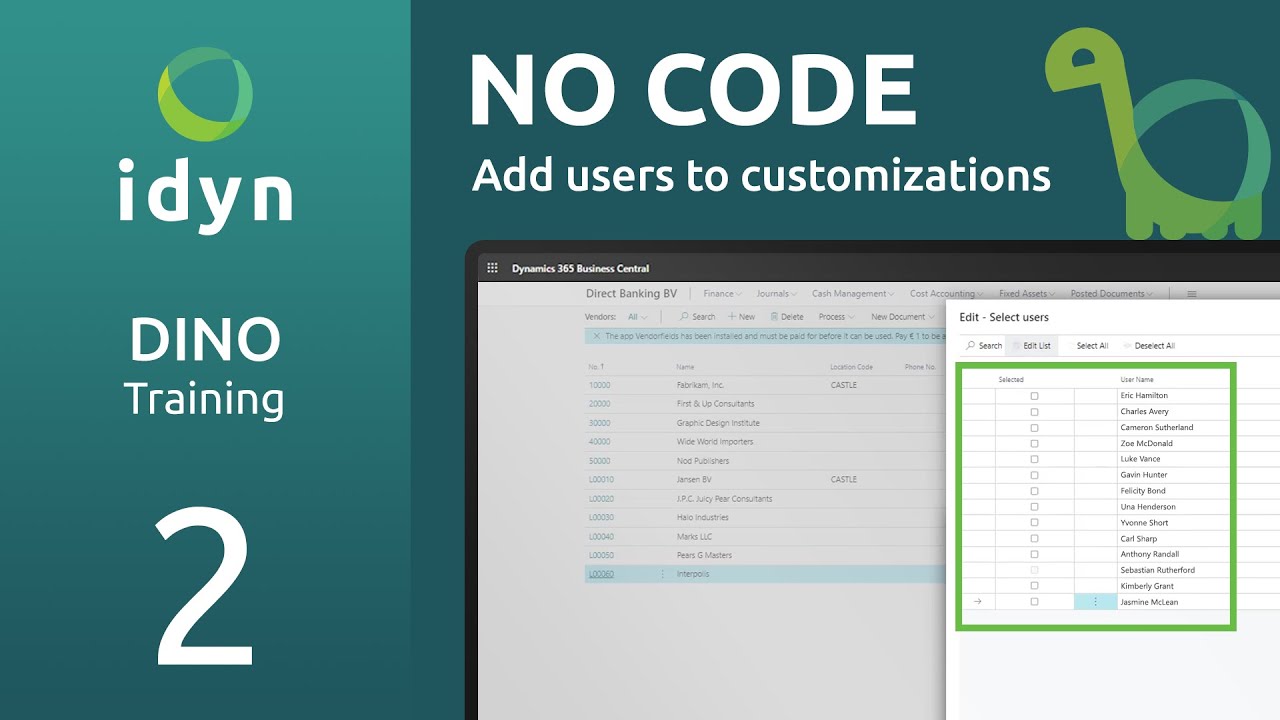This screenshot has width=1280, height=720.
Task: Tick the Selected checkbox for Una Henderson
Action: click(x=1034, y=507)
